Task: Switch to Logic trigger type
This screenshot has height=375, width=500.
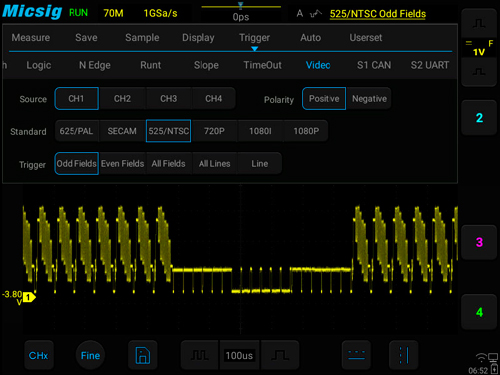Action: [x=39, y=65]
